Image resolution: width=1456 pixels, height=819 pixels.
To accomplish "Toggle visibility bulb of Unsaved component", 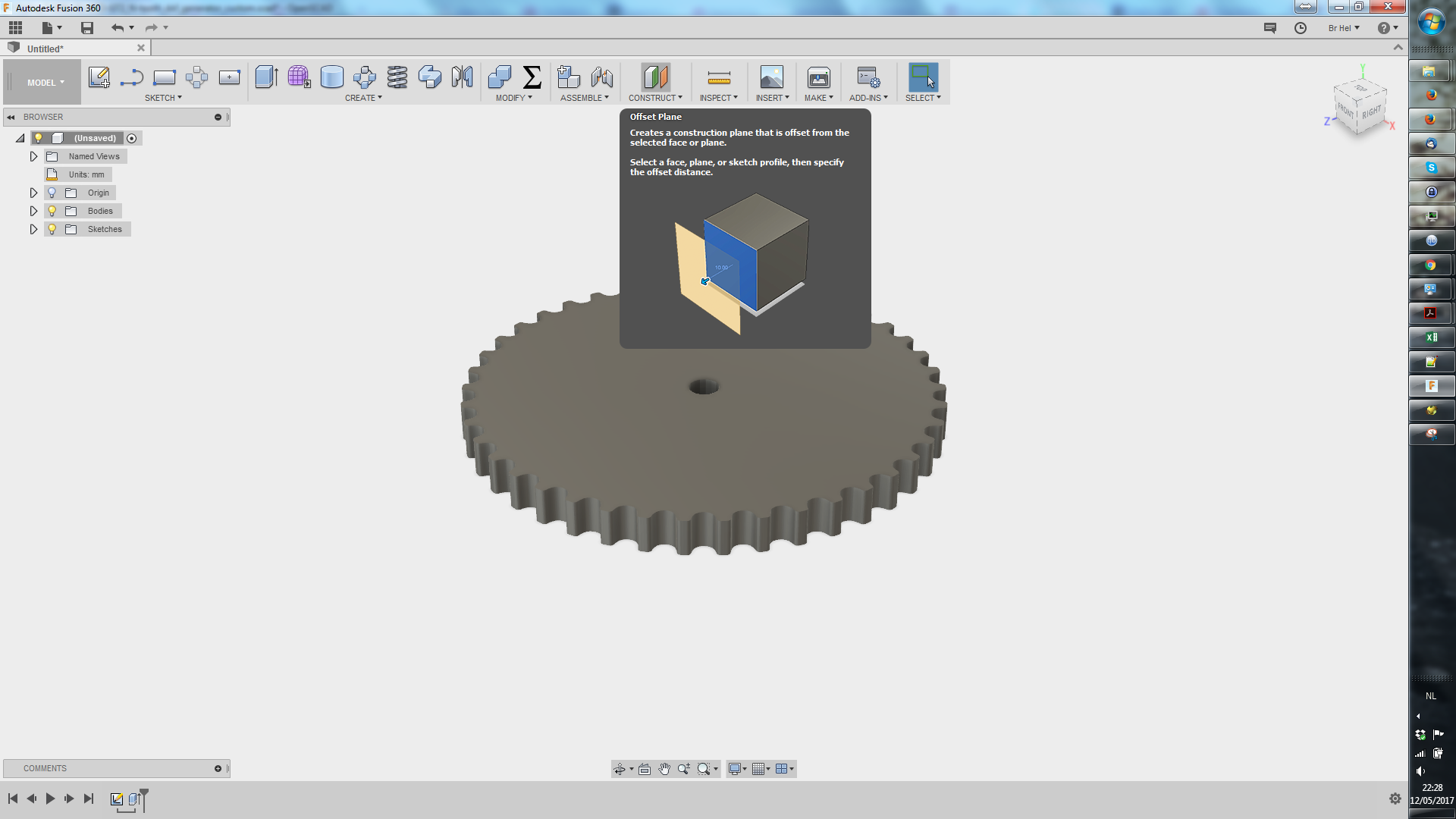I will 39,138.
